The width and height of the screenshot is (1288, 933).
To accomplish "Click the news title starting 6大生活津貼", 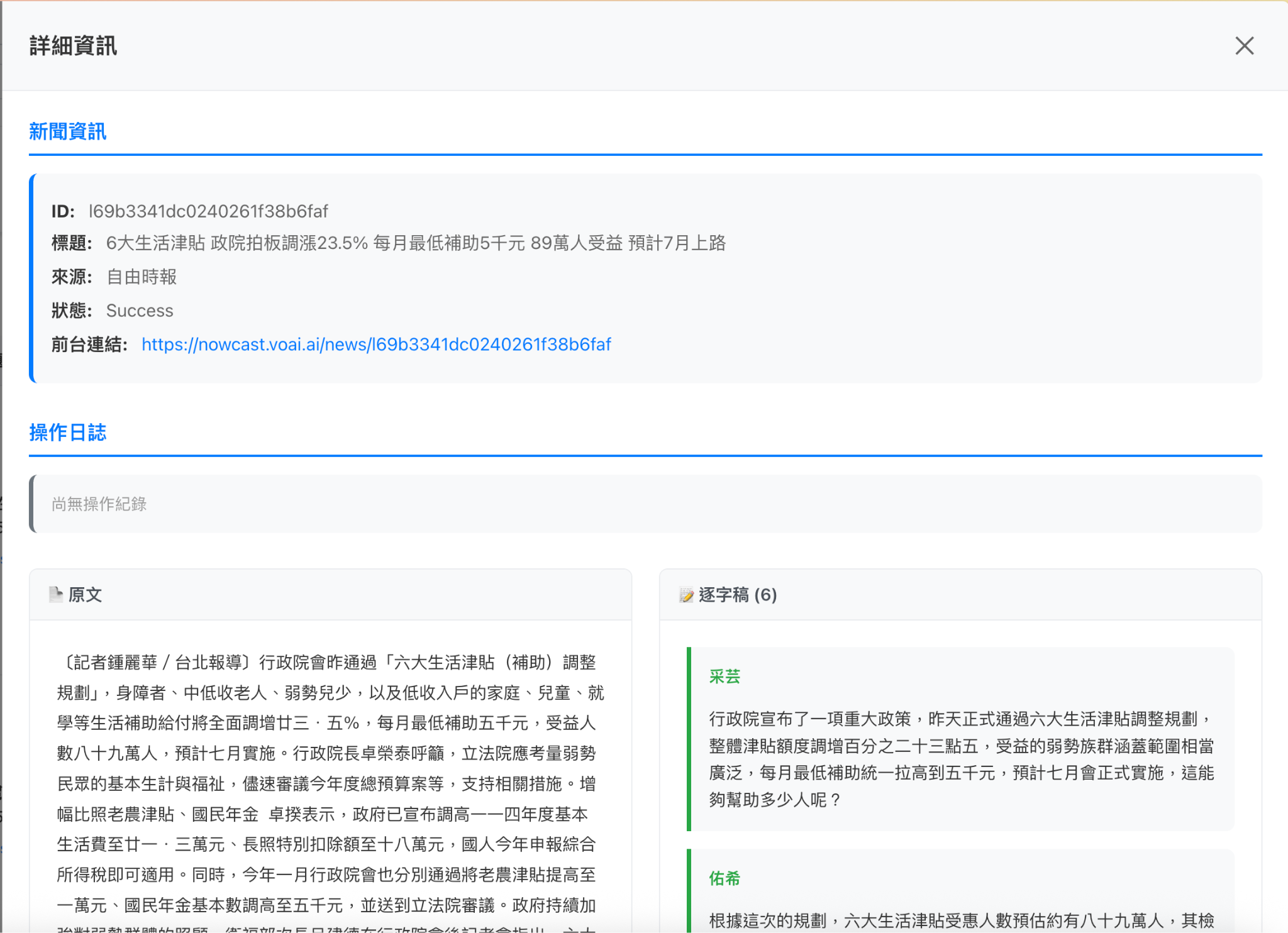I will 416,243.
